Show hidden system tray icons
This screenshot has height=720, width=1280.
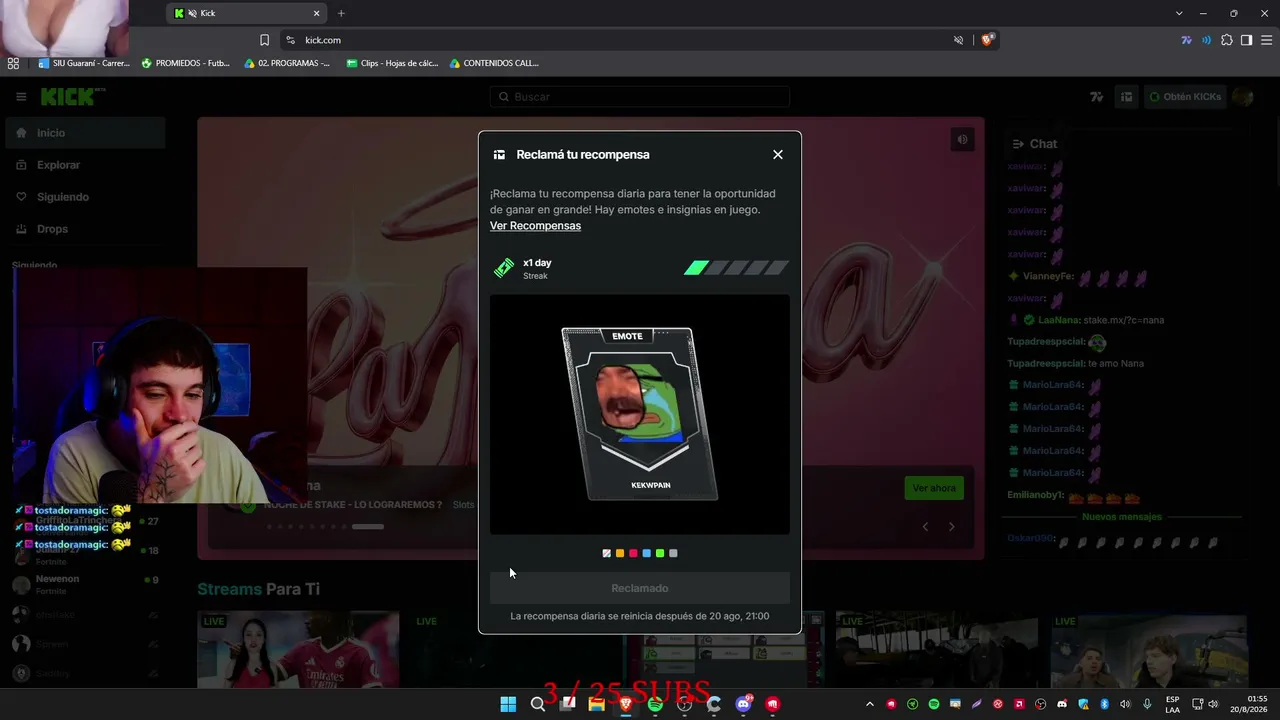coord(869,704)
